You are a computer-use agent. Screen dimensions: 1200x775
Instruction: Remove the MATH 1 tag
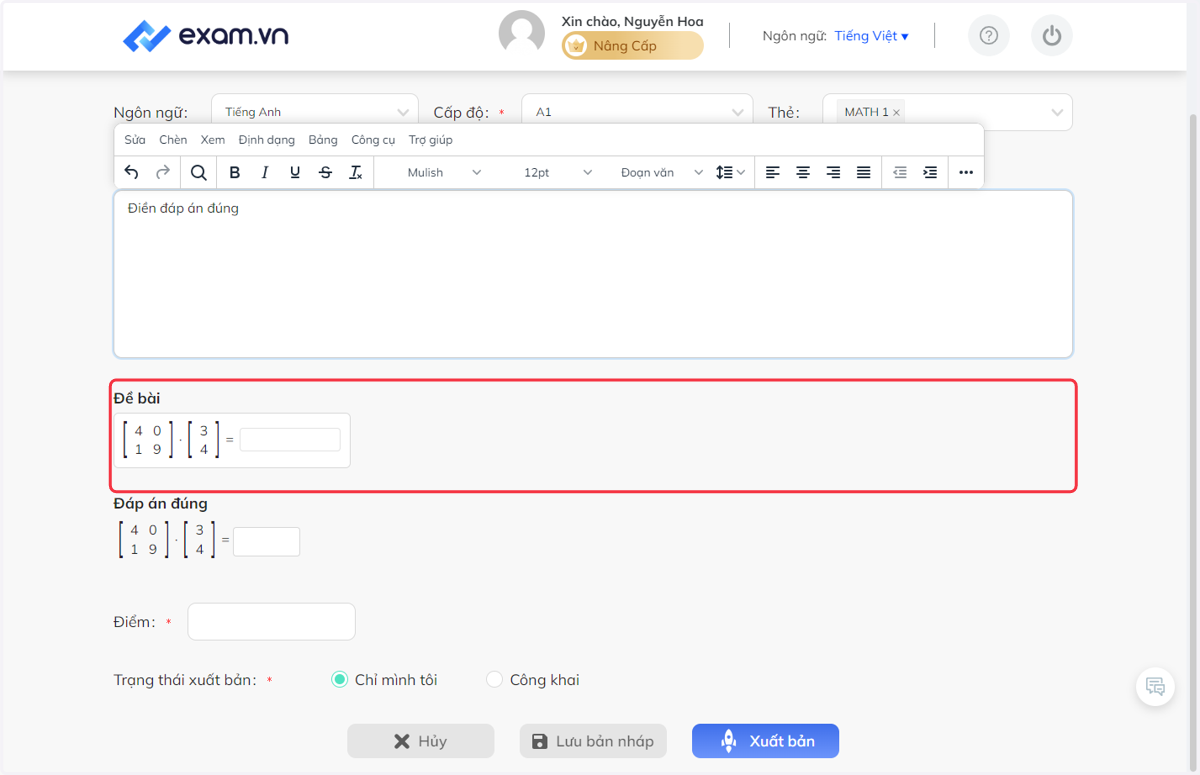[897, 113]
